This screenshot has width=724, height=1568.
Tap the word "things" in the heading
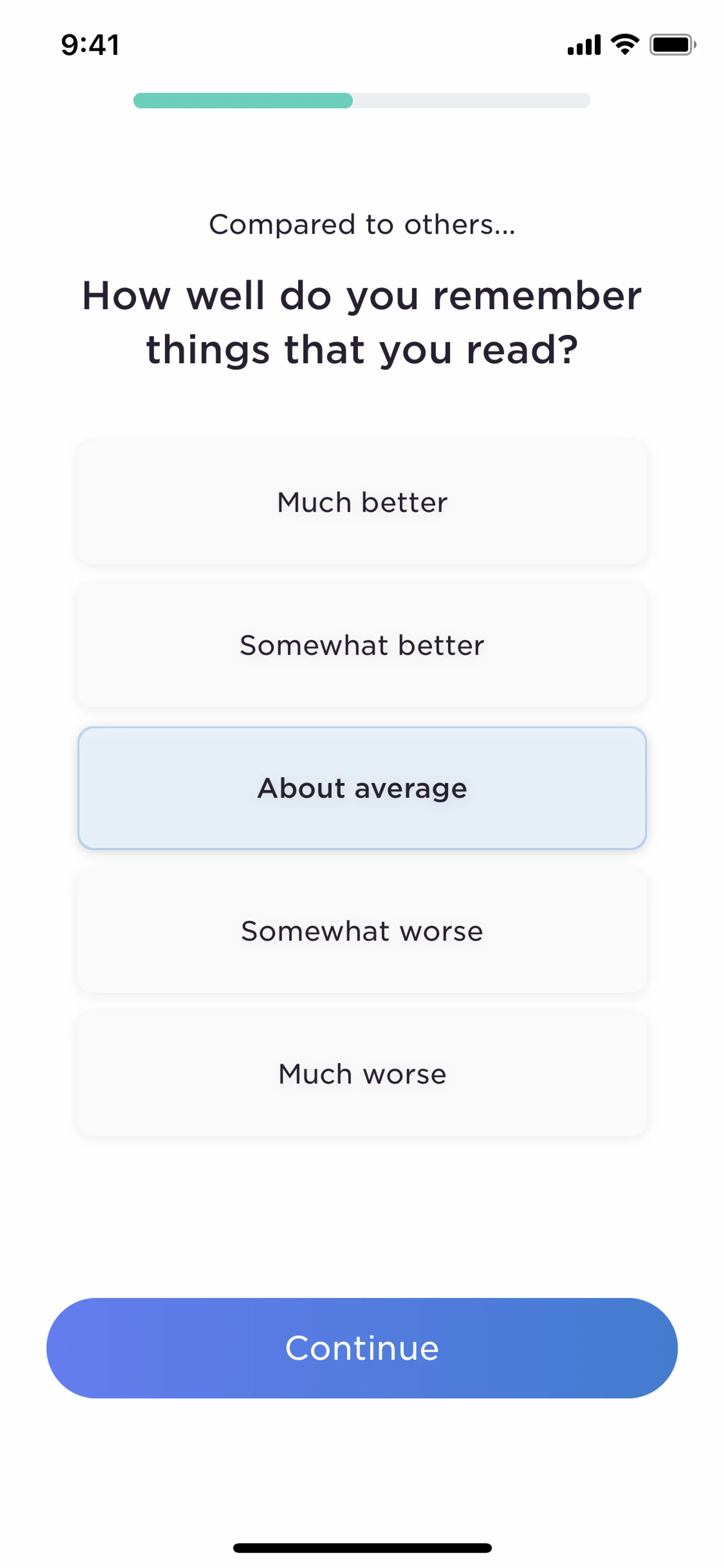[x=207, y=350]
